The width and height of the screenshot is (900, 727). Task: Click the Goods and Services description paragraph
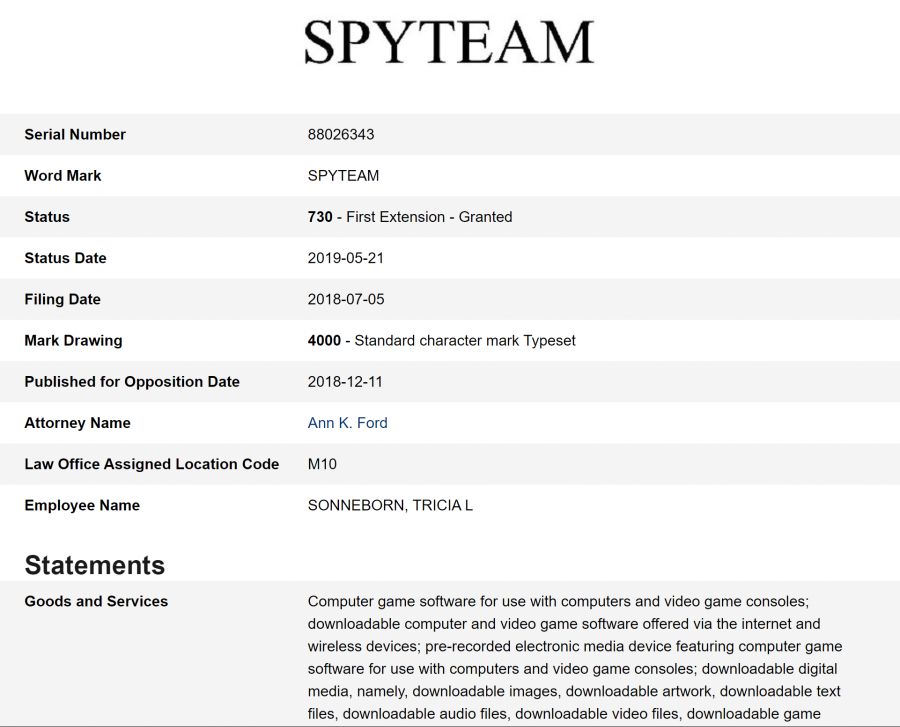(x=575, y=658)
